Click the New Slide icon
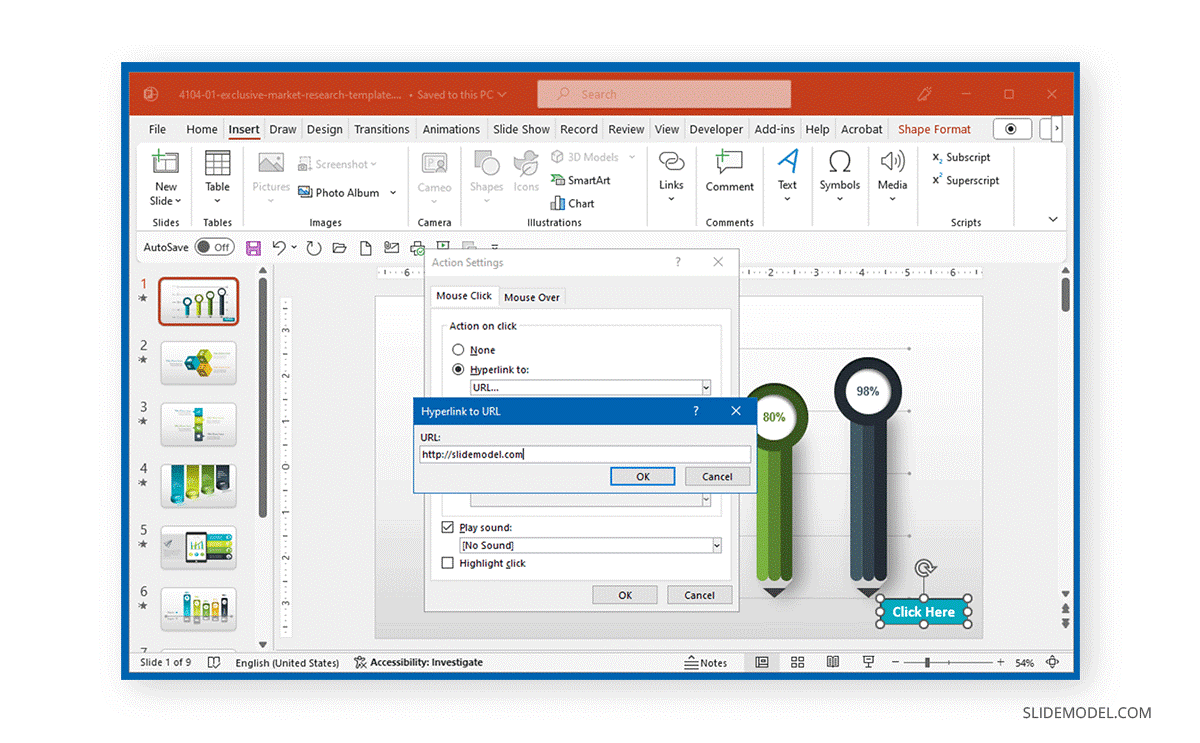The image size is (1200, 743). [x=166, y=163]
